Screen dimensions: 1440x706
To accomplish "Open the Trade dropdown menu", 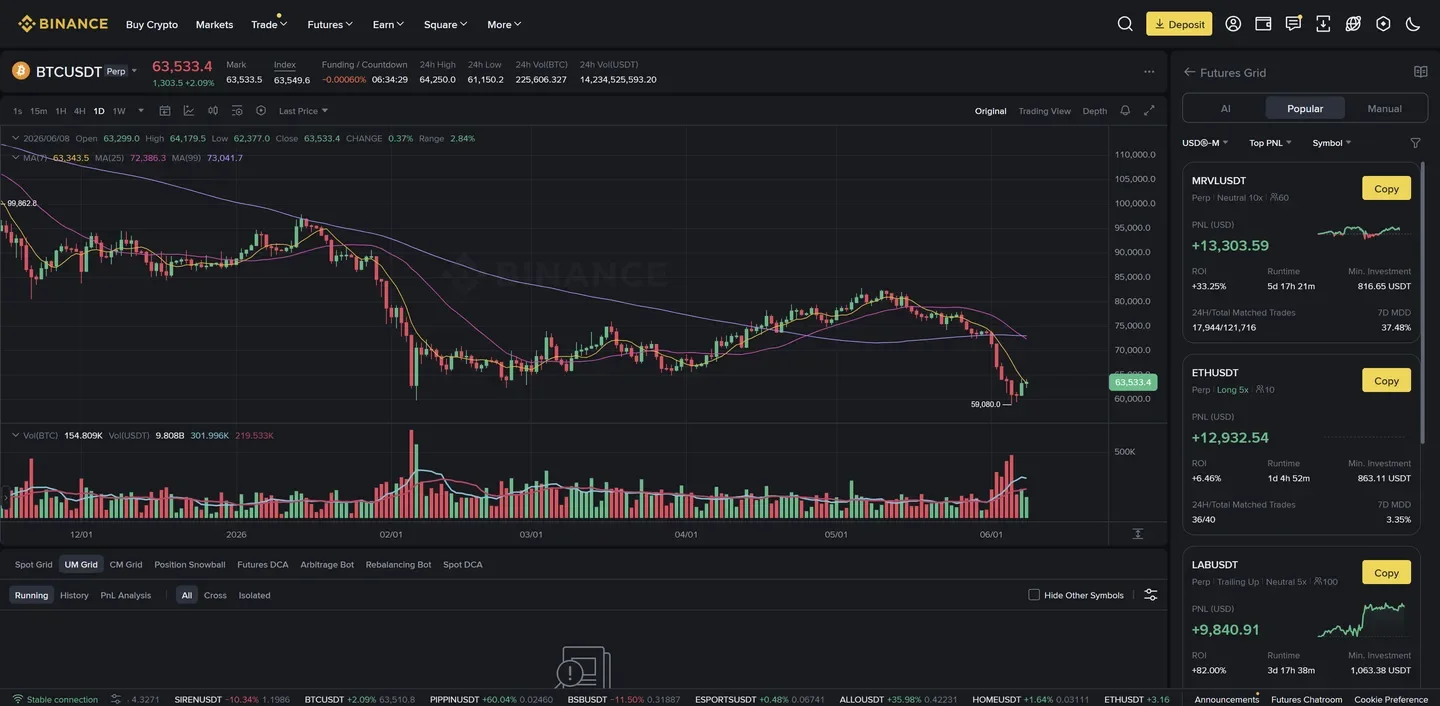I will pos(269,24).
